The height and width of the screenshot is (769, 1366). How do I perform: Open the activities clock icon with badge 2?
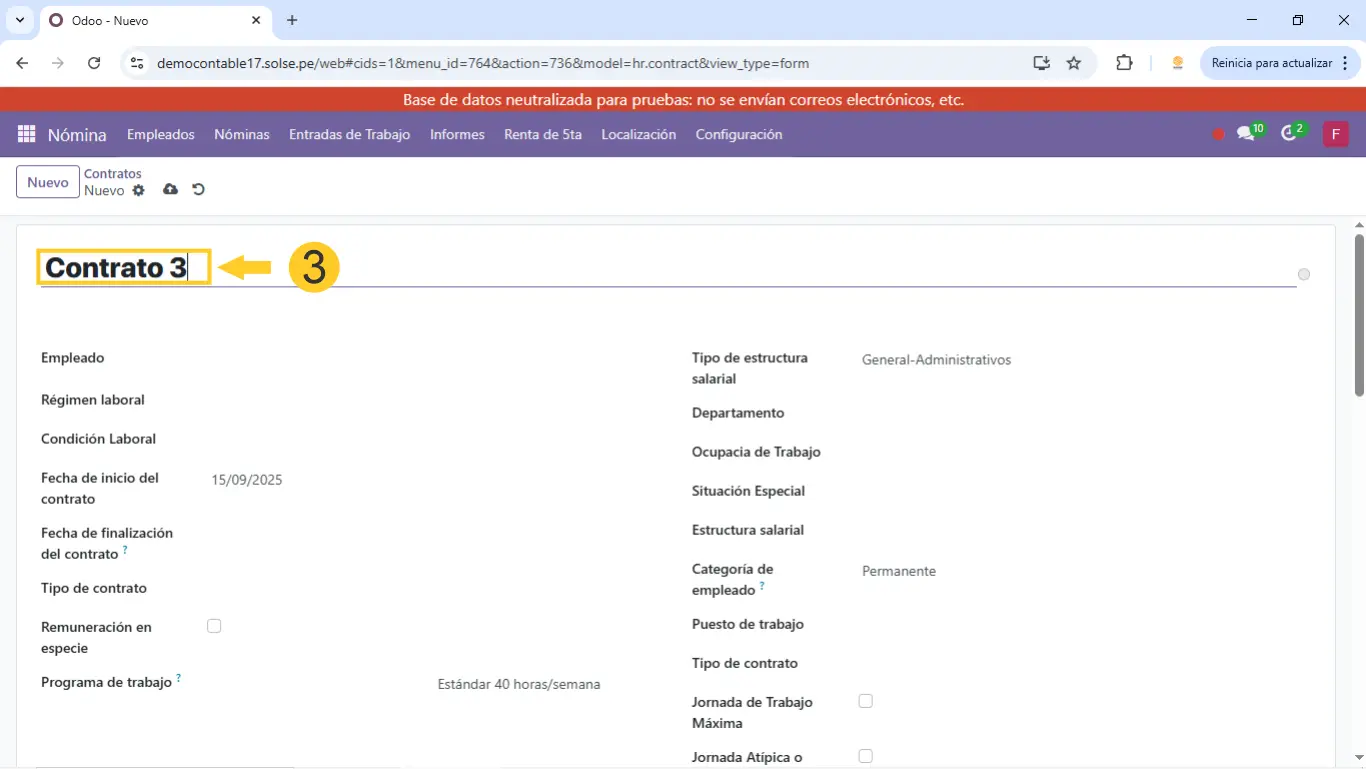[x=1289, y=134]
